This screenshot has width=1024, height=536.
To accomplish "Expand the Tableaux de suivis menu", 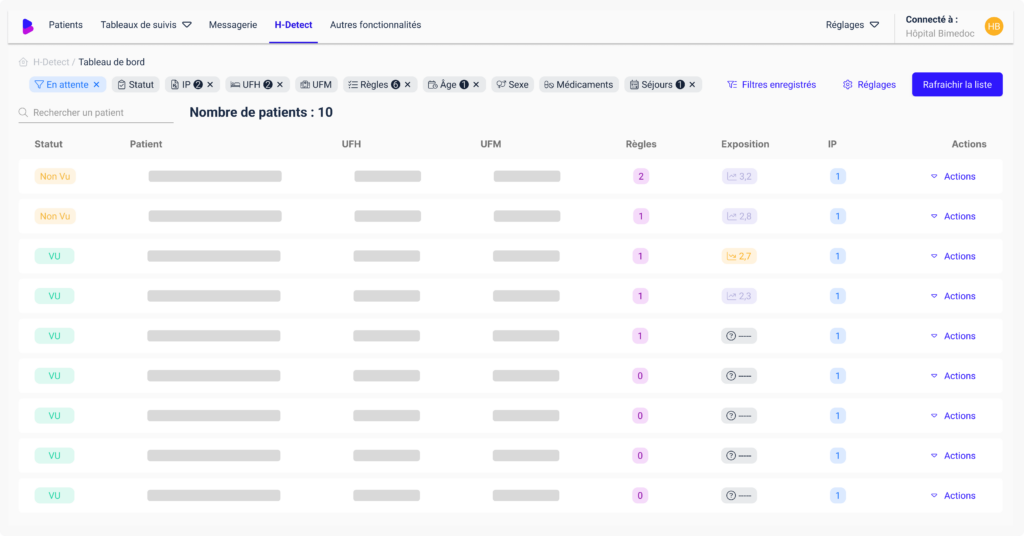I will [146, 25].
